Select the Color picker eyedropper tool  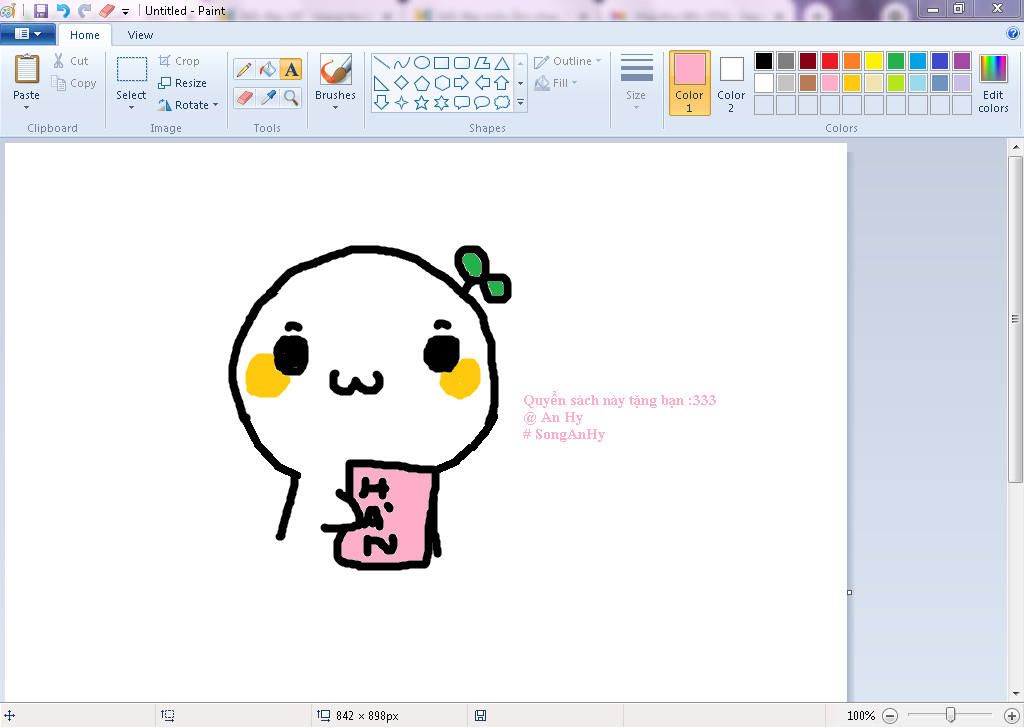pos(268,97)
